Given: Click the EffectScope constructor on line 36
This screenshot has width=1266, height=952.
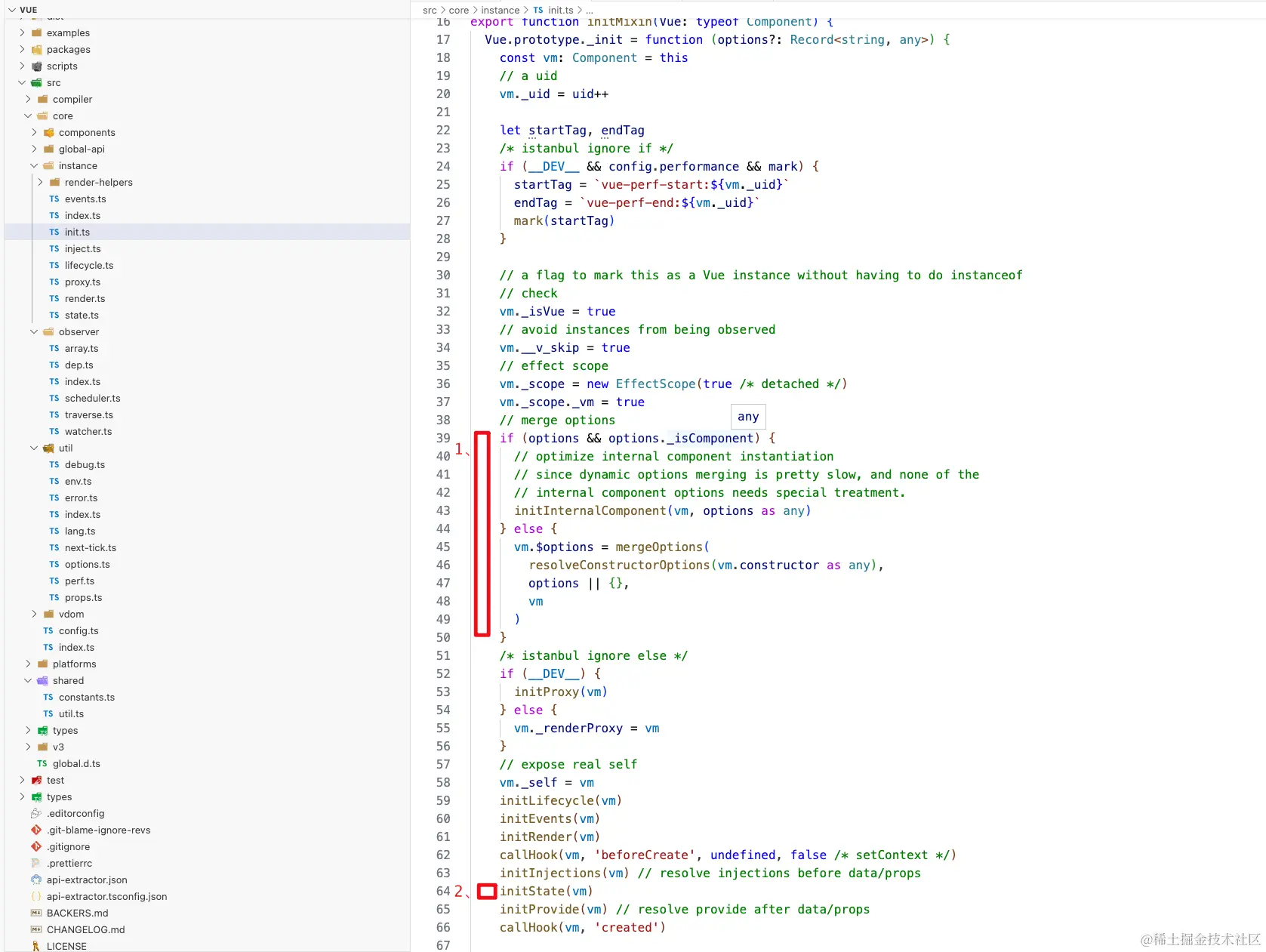Looking at the screenshot, I should (x=655, y=384).
